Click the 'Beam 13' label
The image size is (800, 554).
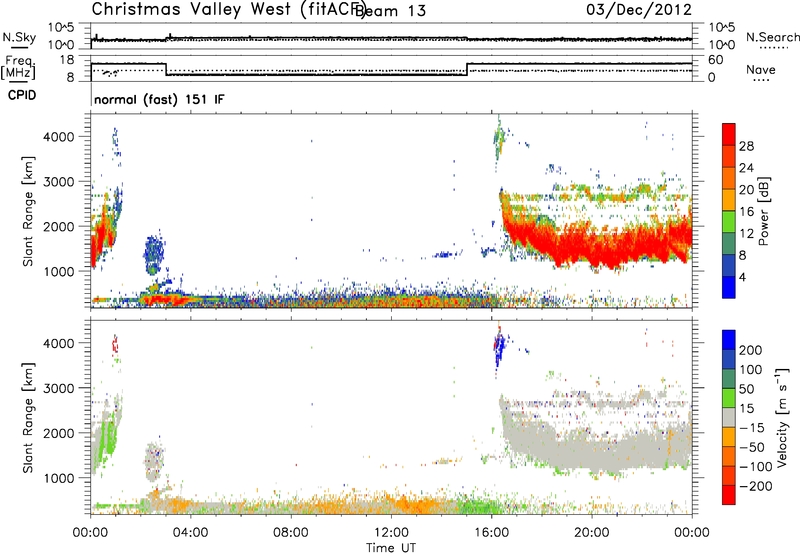coord(390,11)
